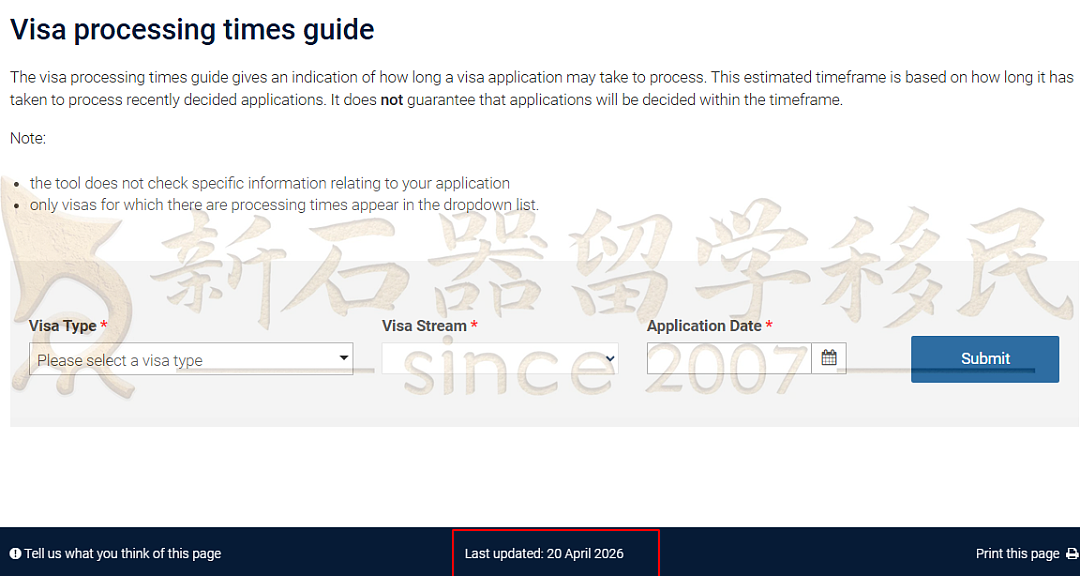The height and width of the screenshot is (576, 1080).
Task: Click the exclamation feedback icon in the footer
Action: (15, 553)
